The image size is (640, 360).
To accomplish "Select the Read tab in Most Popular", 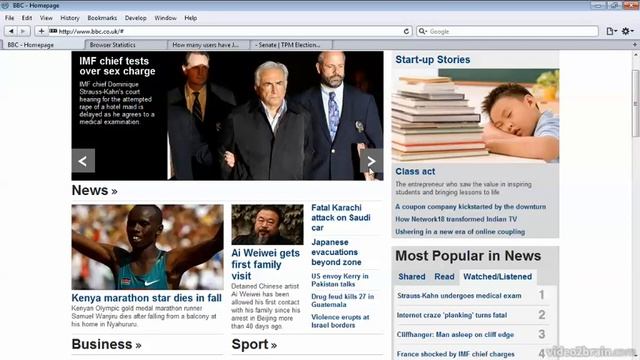I will click(x=444, y=277).
